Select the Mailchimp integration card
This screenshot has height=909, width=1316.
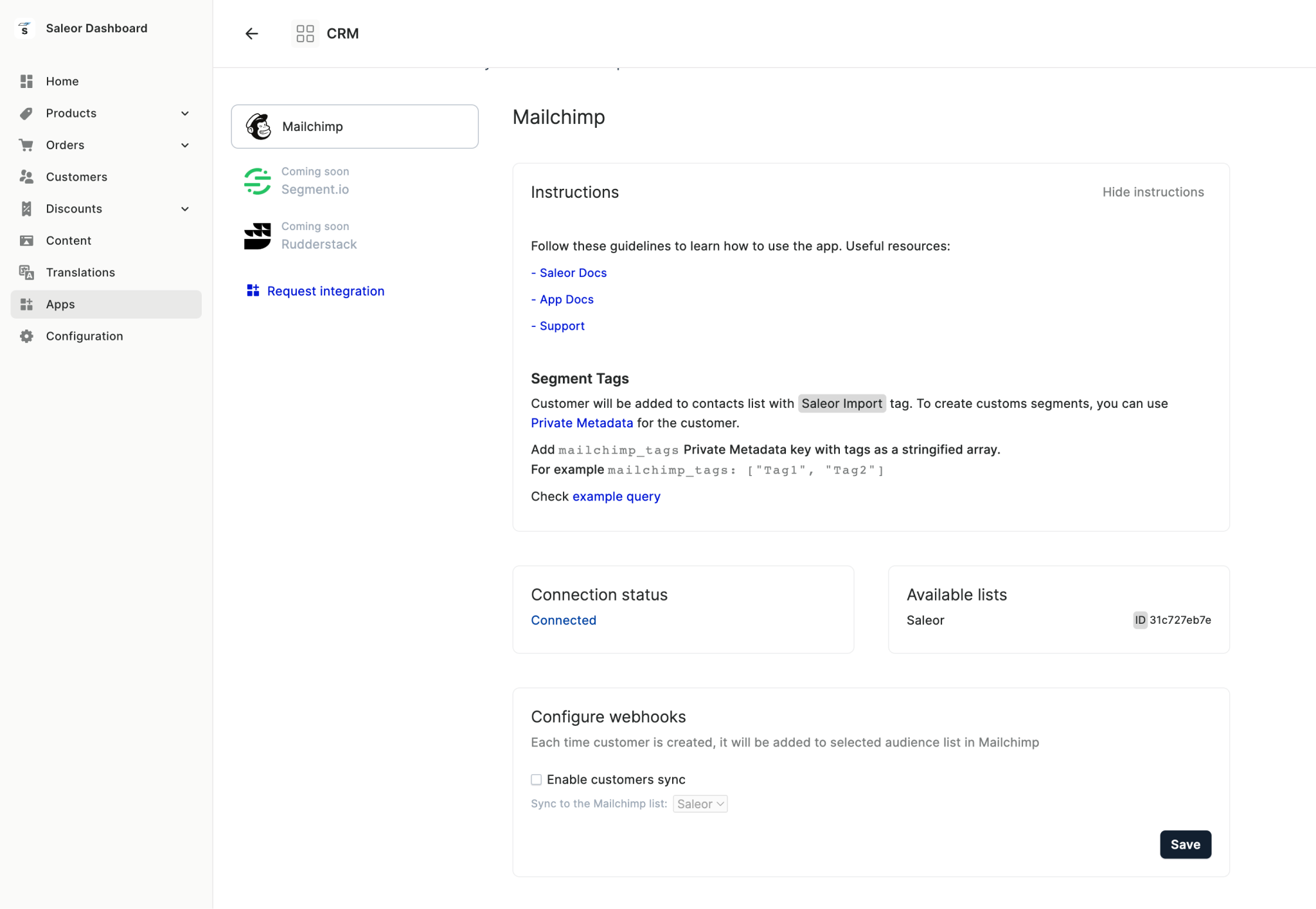click(x=354, y=126)
